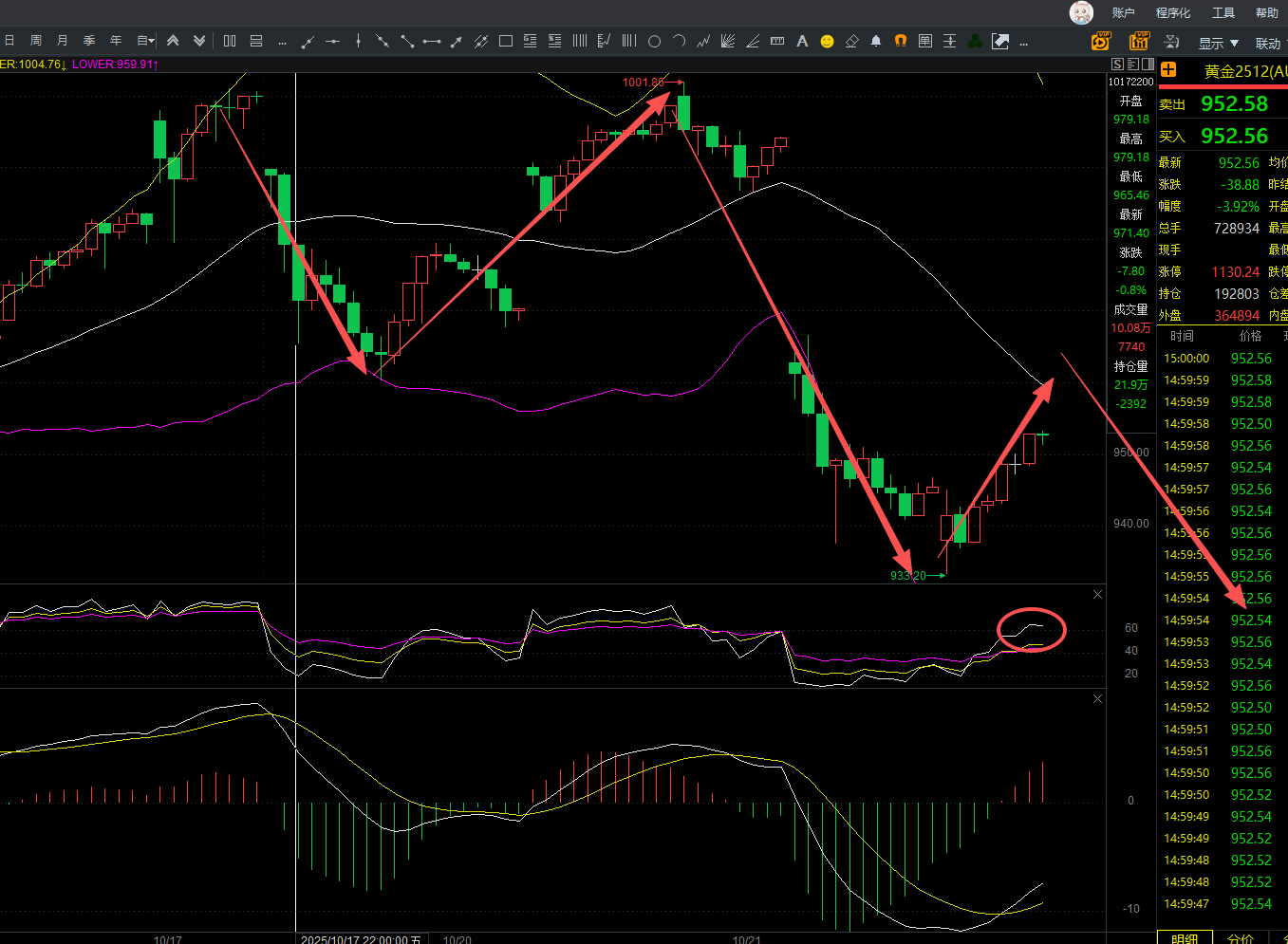Select the eraser tool

pos(851,41)
